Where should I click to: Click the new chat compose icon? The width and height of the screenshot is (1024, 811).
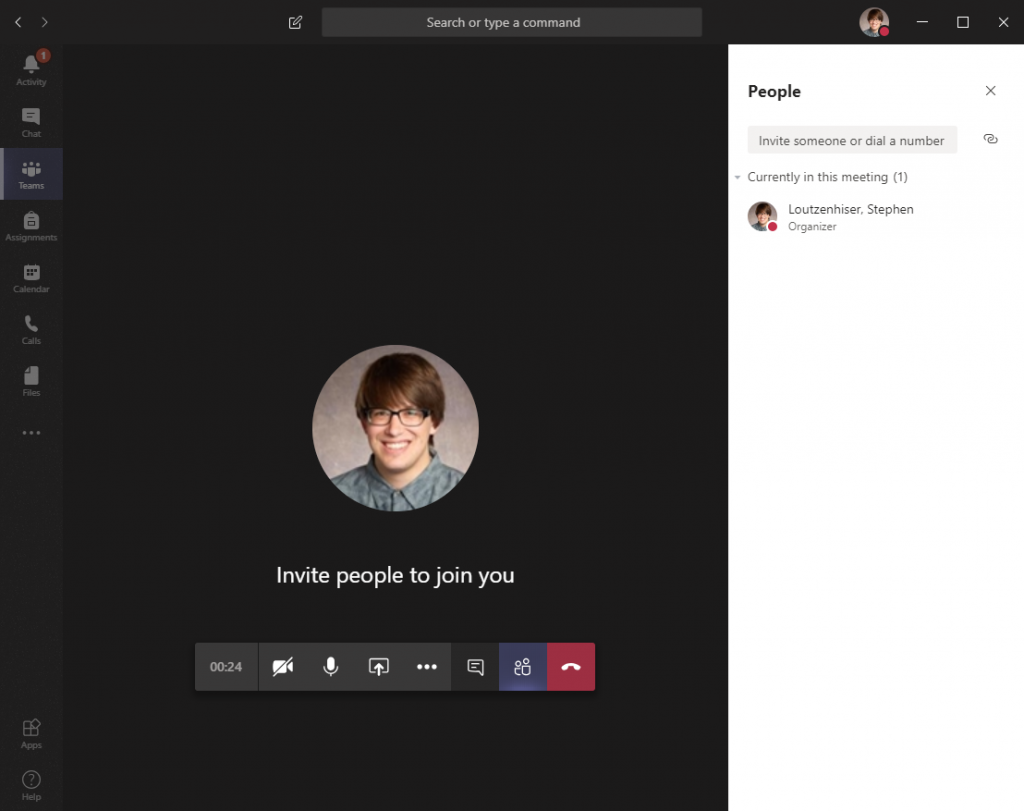point(295,22)
